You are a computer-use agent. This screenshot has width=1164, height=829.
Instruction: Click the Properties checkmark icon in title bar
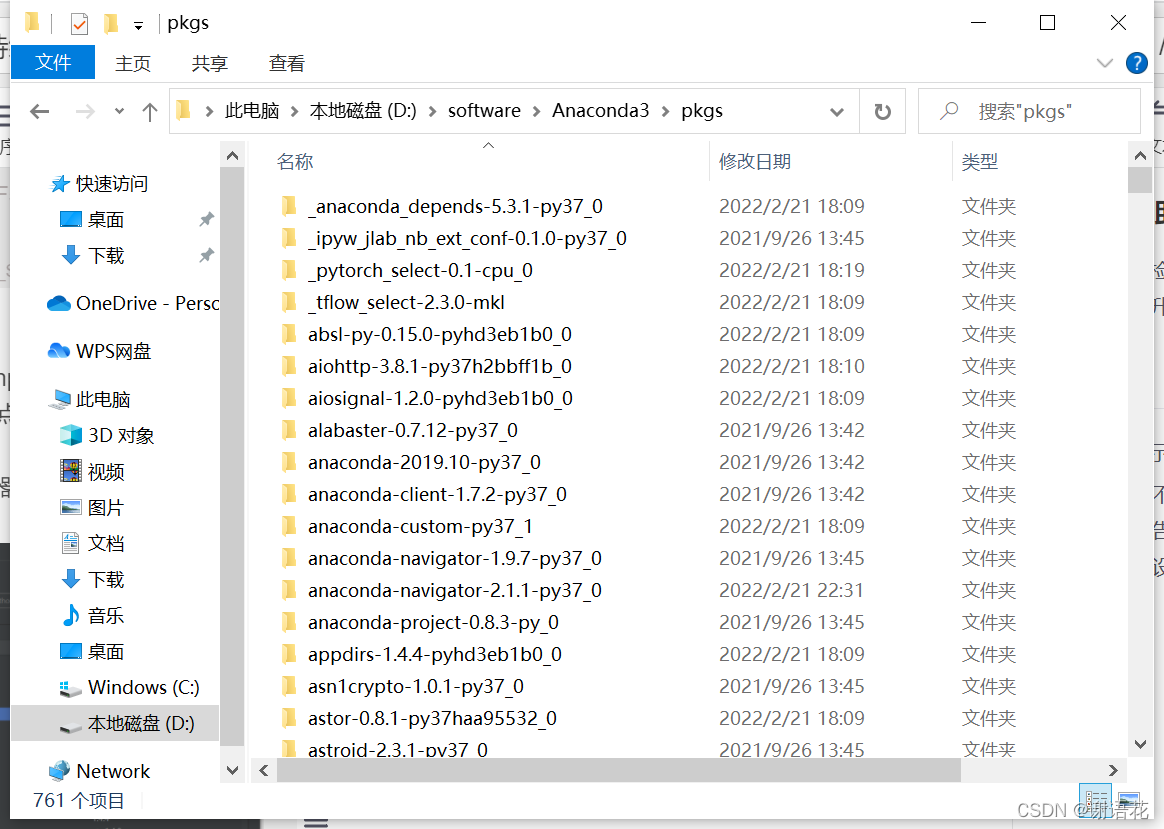[x=79, y=24]
